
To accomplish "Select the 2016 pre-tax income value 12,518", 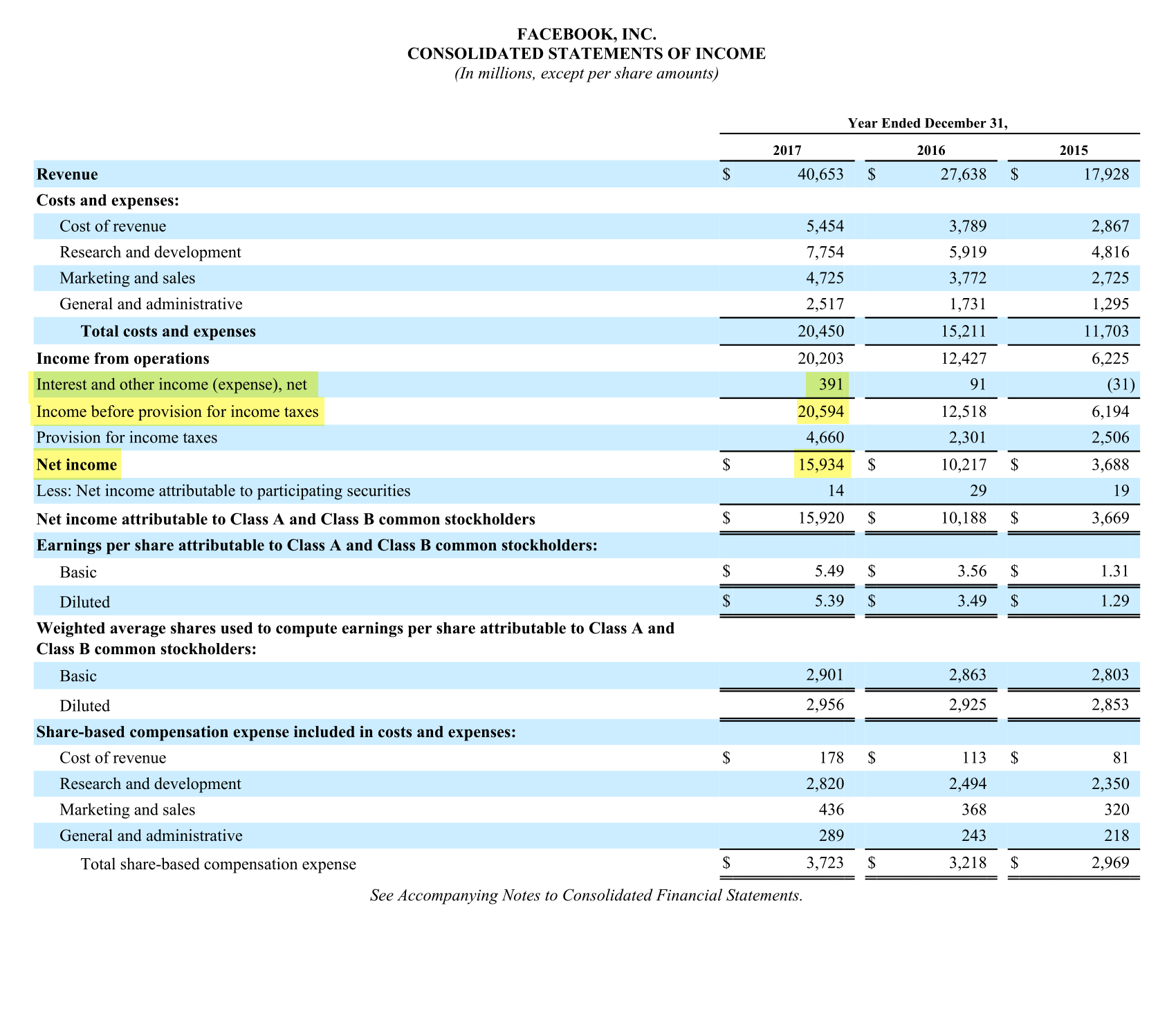I will pyautogui.click(x=964, y=412).
